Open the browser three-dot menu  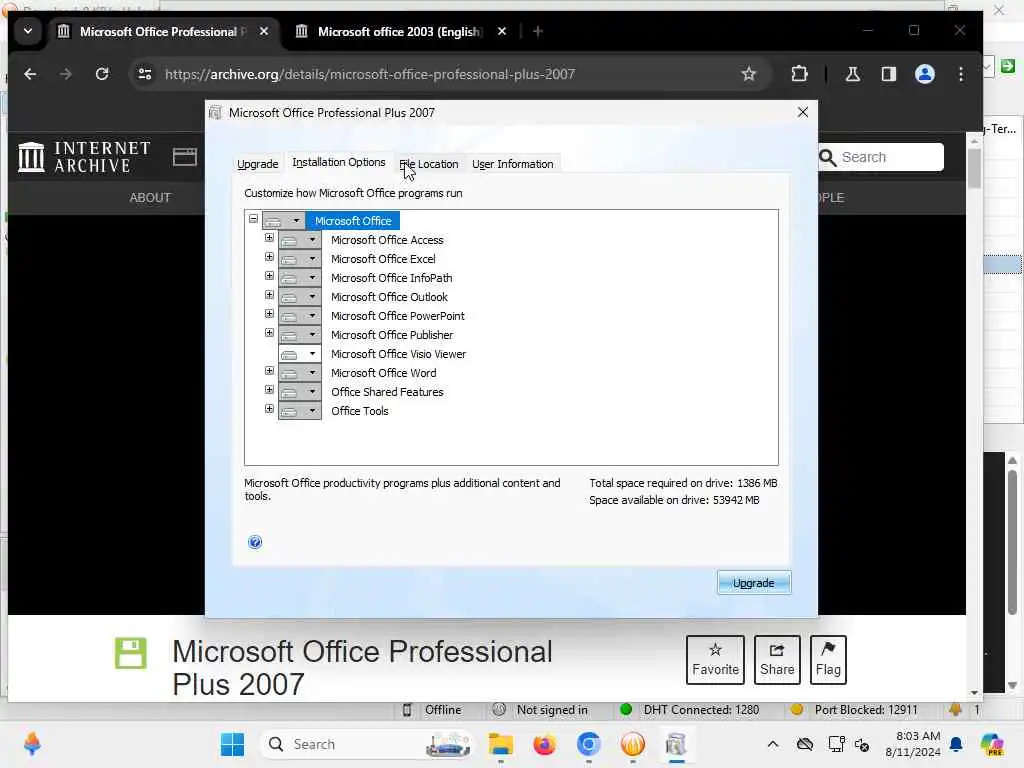click(961, 74)
